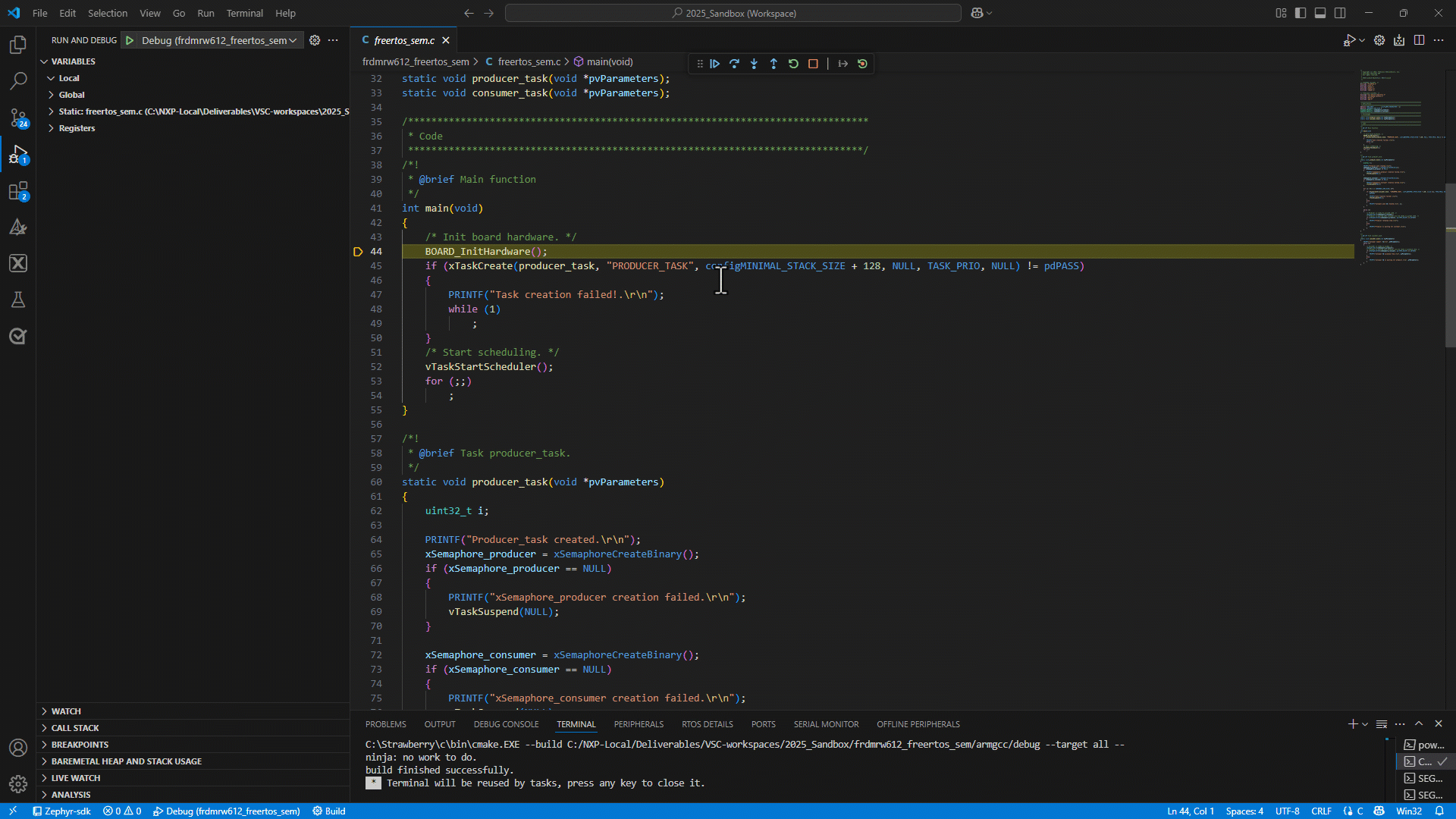This screenshot has width=1456, height=819.
Task: Click Build in the status bar
Action: point(329,811)
